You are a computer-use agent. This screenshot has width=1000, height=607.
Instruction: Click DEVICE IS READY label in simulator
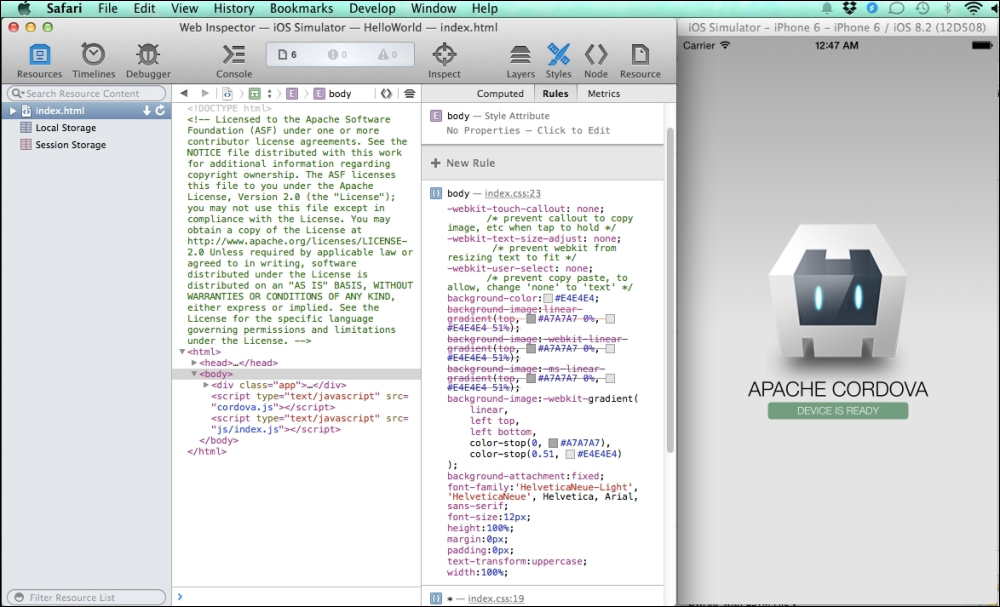tap(837, 411)
